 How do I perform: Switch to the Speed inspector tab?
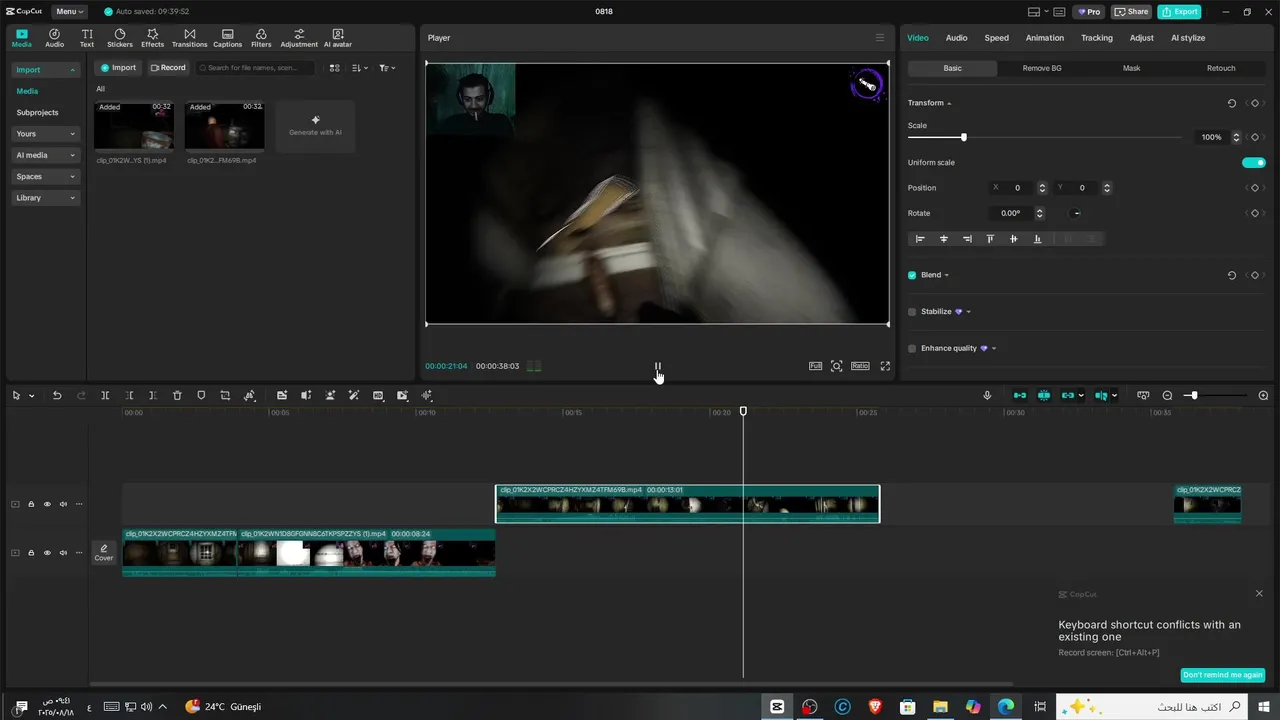tap(996, 38)
